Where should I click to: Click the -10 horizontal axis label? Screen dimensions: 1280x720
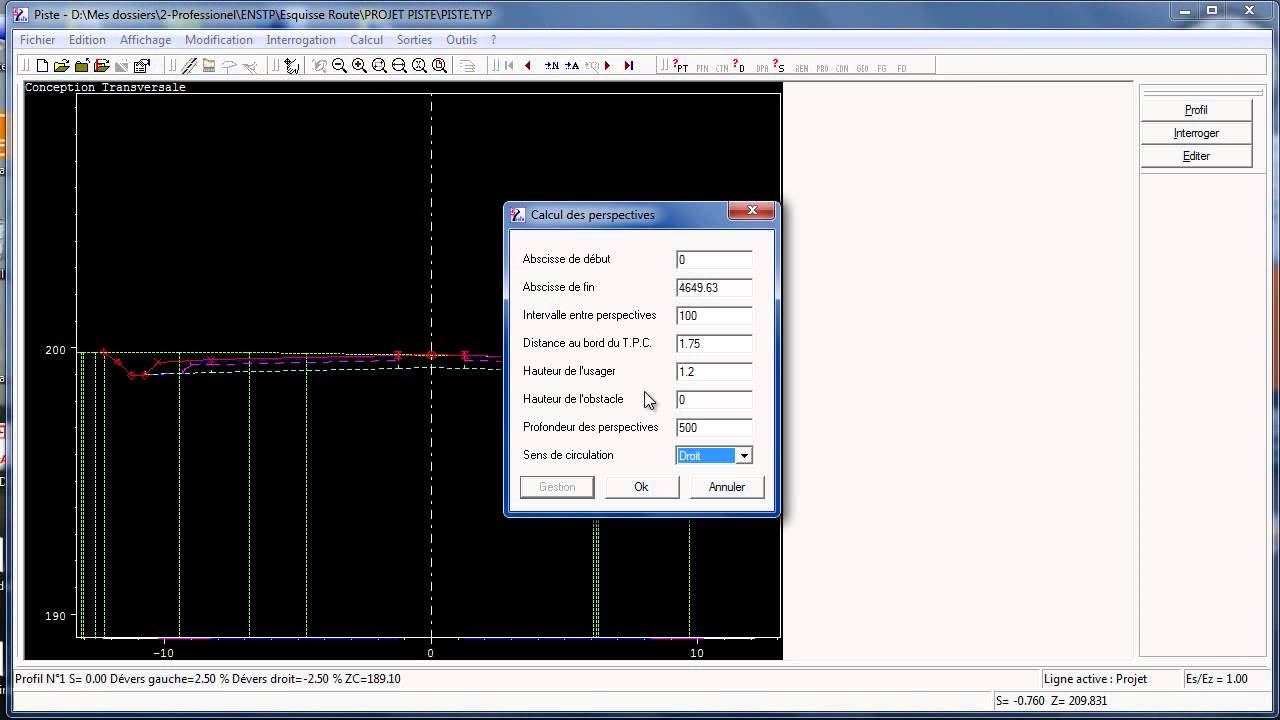point(163,653)
